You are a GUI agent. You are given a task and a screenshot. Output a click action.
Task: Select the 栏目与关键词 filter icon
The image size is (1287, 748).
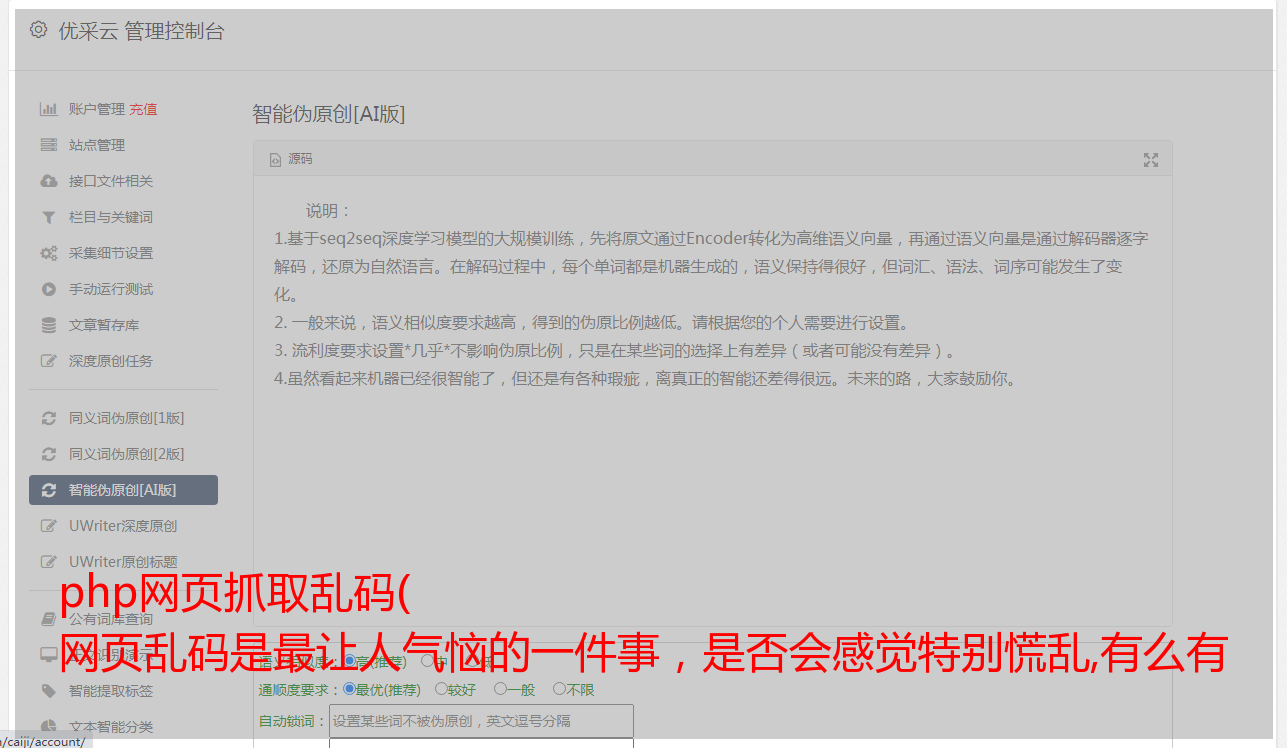(48, 217)
